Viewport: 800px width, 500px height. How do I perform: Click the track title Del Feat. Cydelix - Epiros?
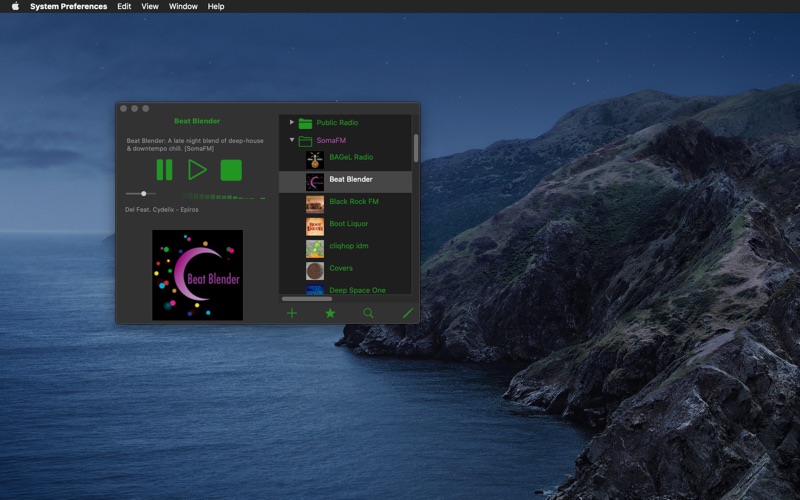[x=162, y=210]
